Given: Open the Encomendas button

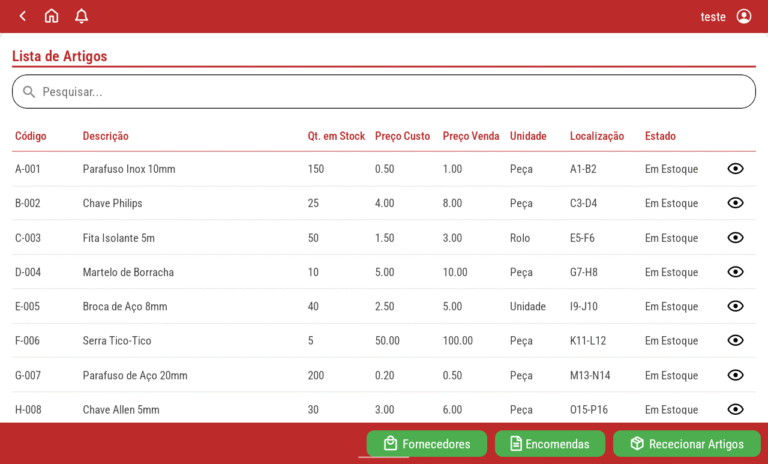Looking at the screenshot, I should click(x=549, y=444).
